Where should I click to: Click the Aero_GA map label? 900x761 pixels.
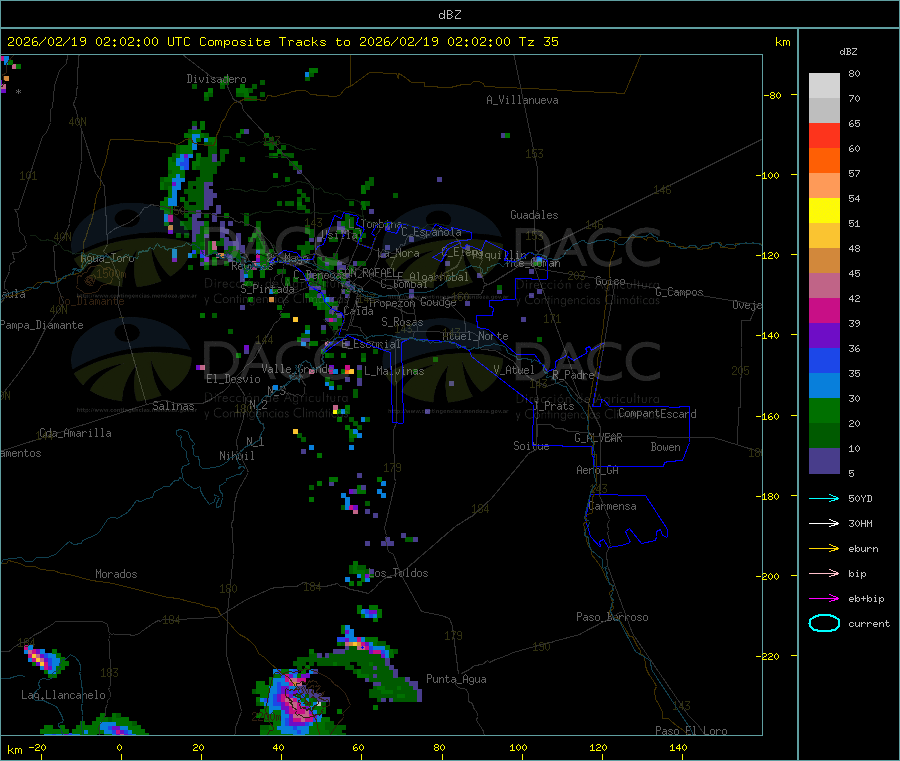(x=598, y=470)
